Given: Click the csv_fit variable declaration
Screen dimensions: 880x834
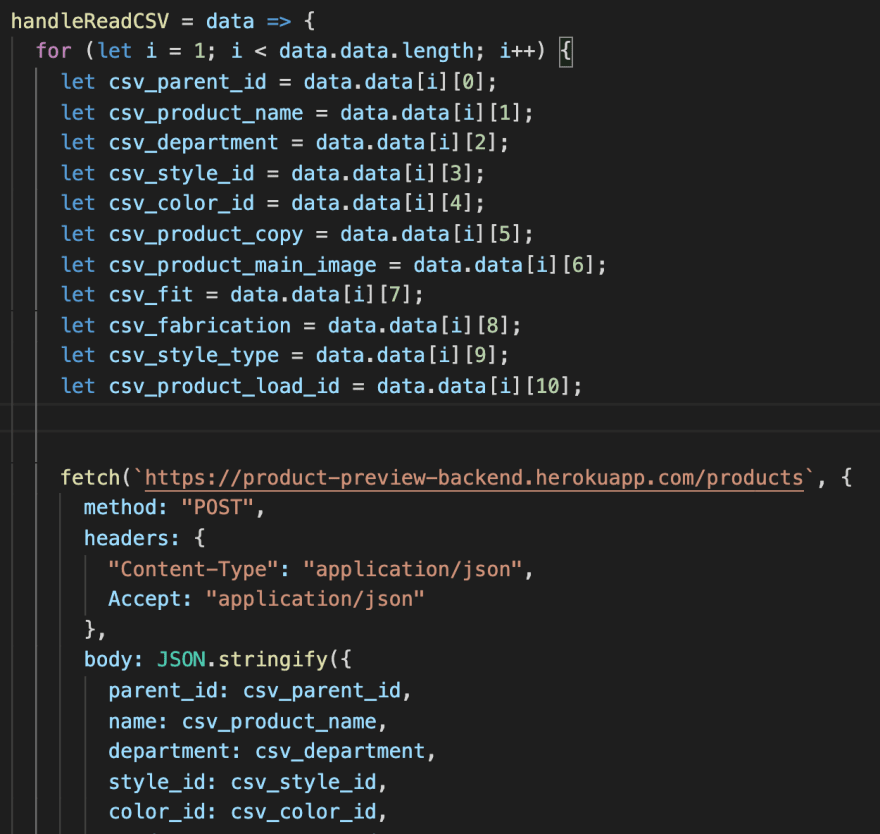Looking at the screenshot, I should (151, 295).
